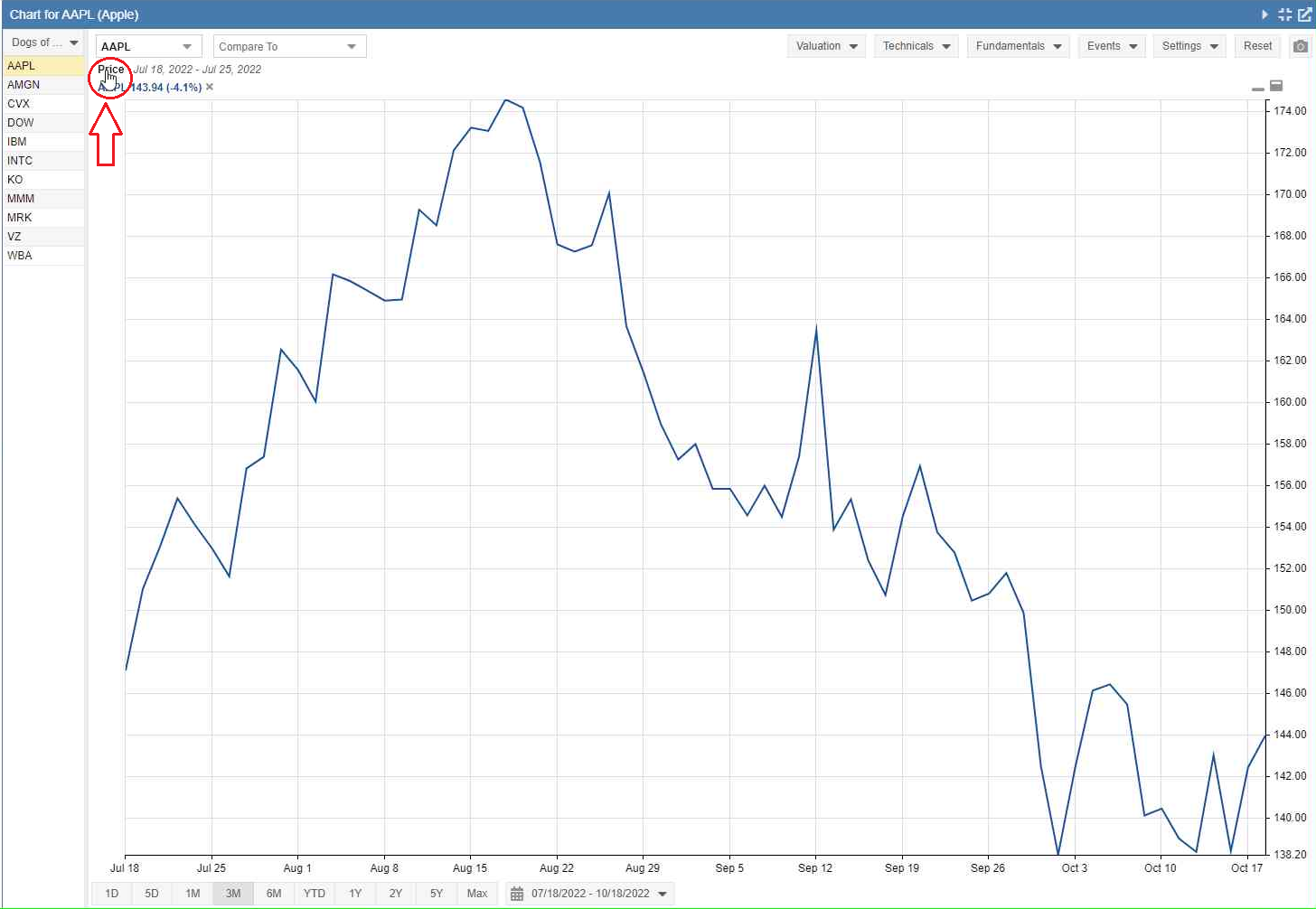1316x909 pixels.
Task: Click the pop-out chart icon in header
Action: [x=1304, y=14]
